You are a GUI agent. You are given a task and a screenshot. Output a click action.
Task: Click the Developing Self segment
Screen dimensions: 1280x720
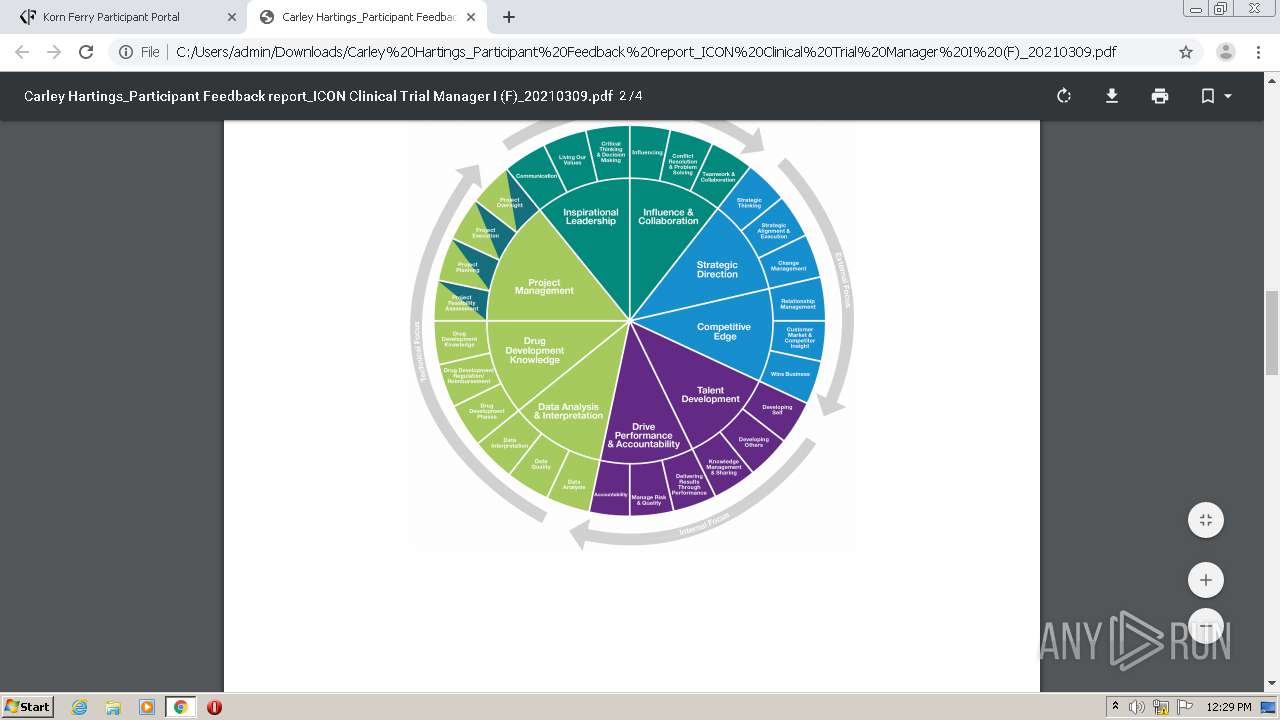pos(777,409)
